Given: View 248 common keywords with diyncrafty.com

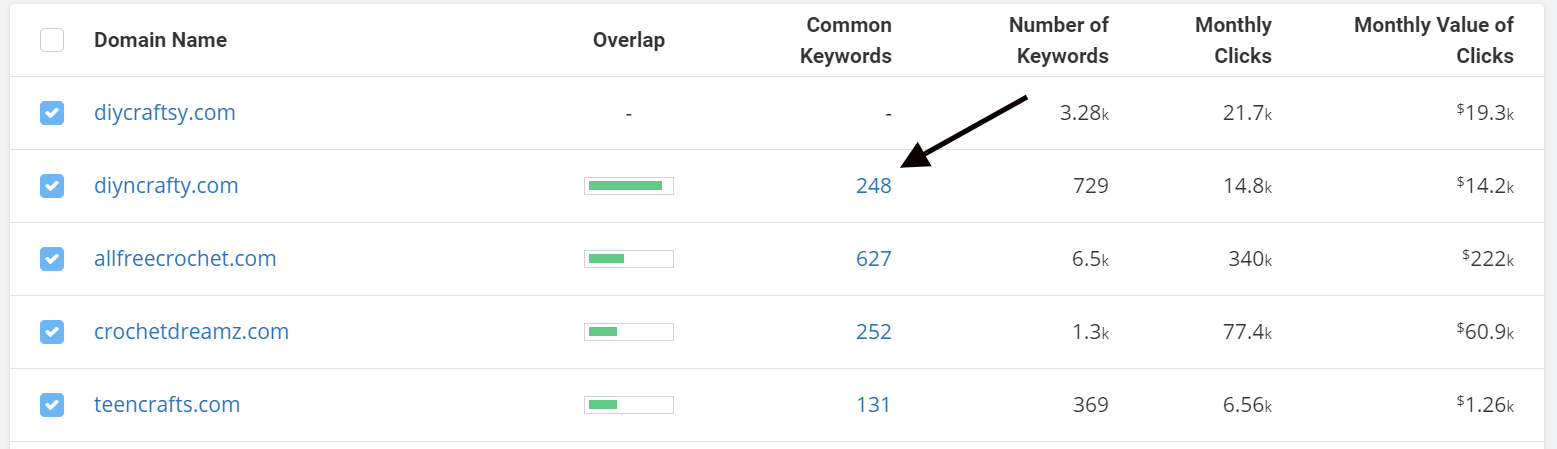Looking at the screenshot, I should click(873, 186).
